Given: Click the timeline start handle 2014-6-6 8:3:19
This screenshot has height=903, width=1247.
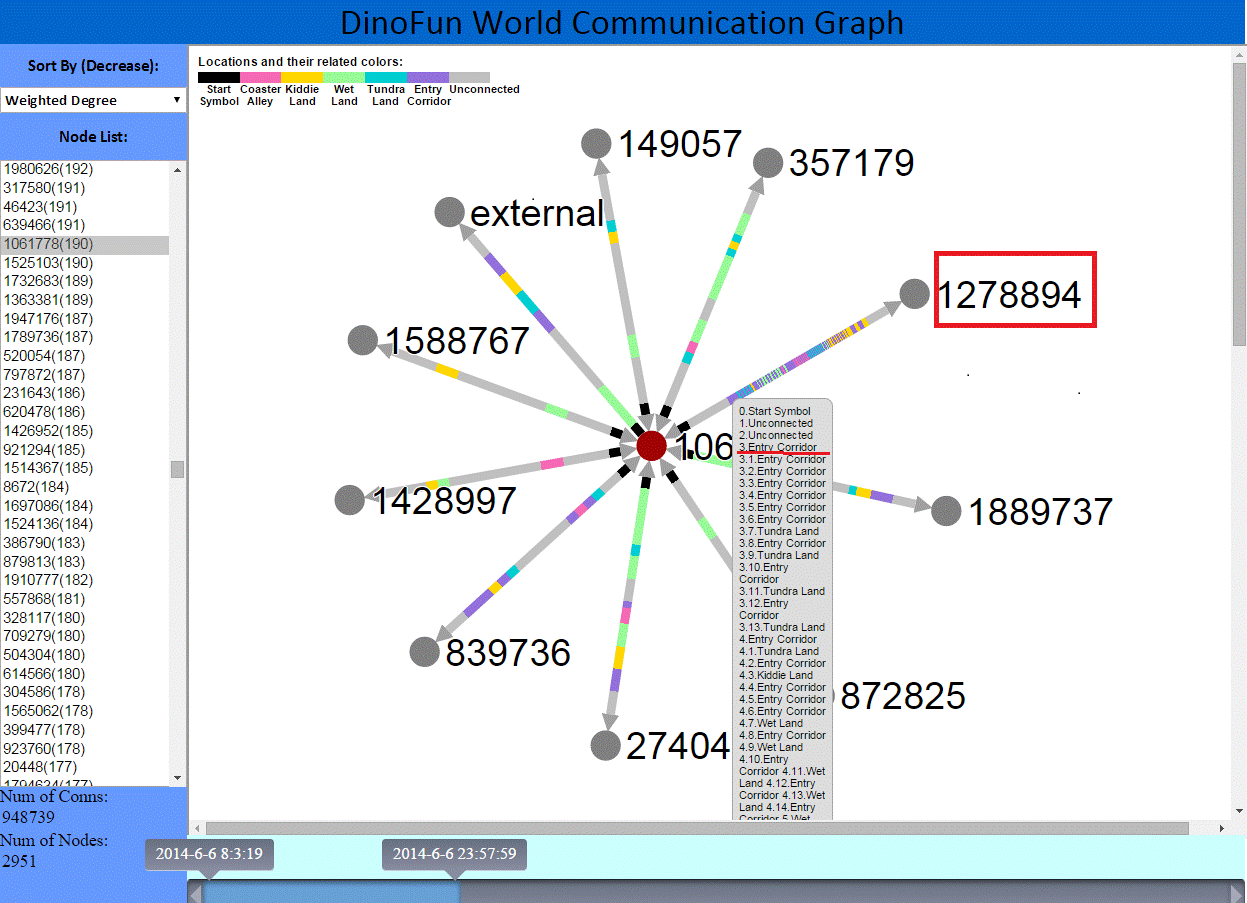Looking at the screenshot, I should tap(209, 855).
